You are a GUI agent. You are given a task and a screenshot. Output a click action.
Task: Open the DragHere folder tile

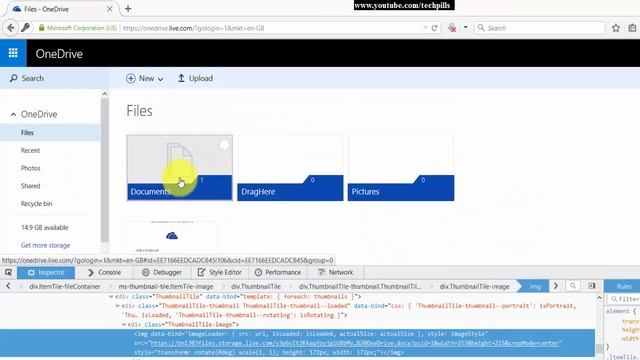[x=290, y=168]
